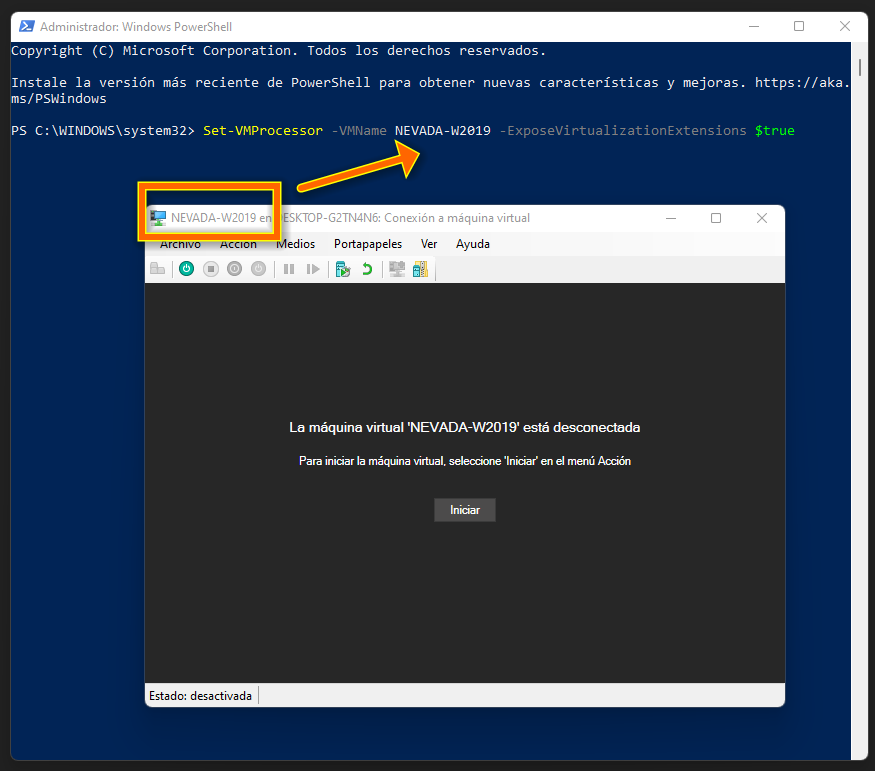Click the 'Conexión a máquina virtual' title text
This screenshot has width=875, height=771.
click(457, 218)
